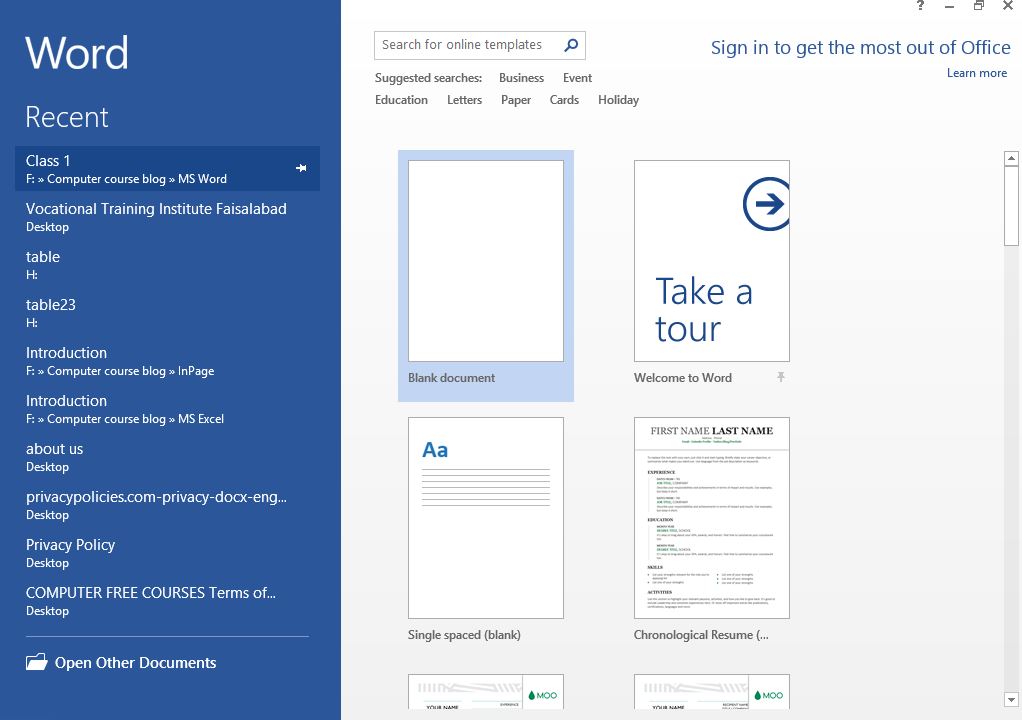The image size is (1022, 720).
Task: Open the Chronological Resume template
Action: click(x=711, y=517)
